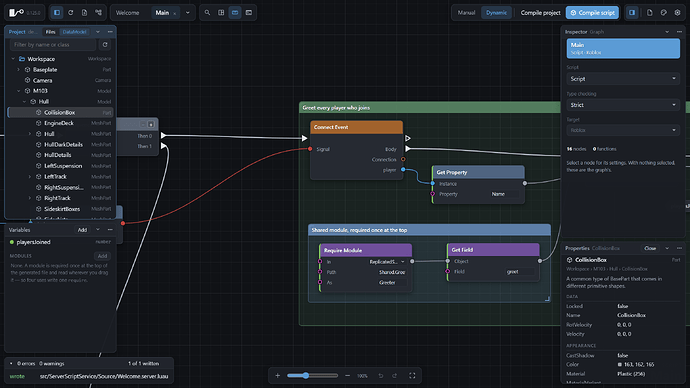Switch to Manual compile mode
Viewport: 690px width, 388px height.
pyautogui.click(x=466, y=13)
